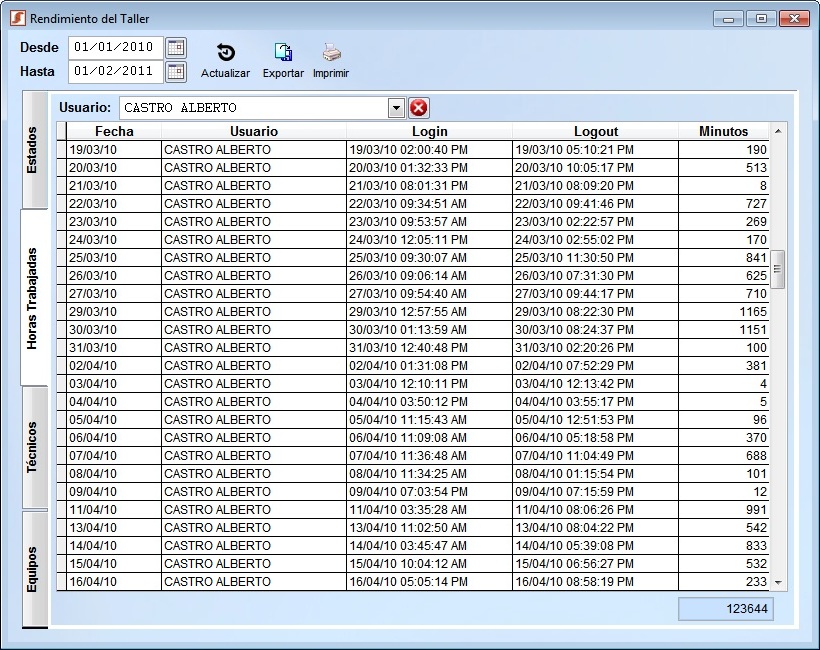This screenshot has width=820, height=650.
Task: Select the Horas Trabajadas tab
Action: tap(34, 298)
